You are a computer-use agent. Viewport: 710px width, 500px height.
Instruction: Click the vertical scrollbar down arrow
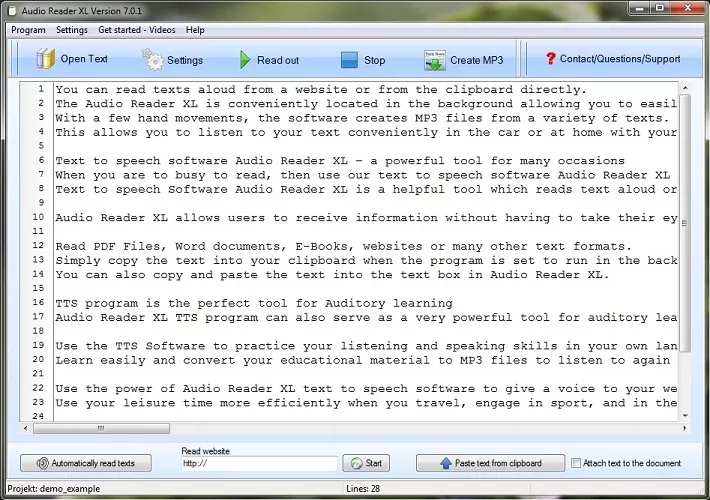pyautogui.click(x=684, y=414)
